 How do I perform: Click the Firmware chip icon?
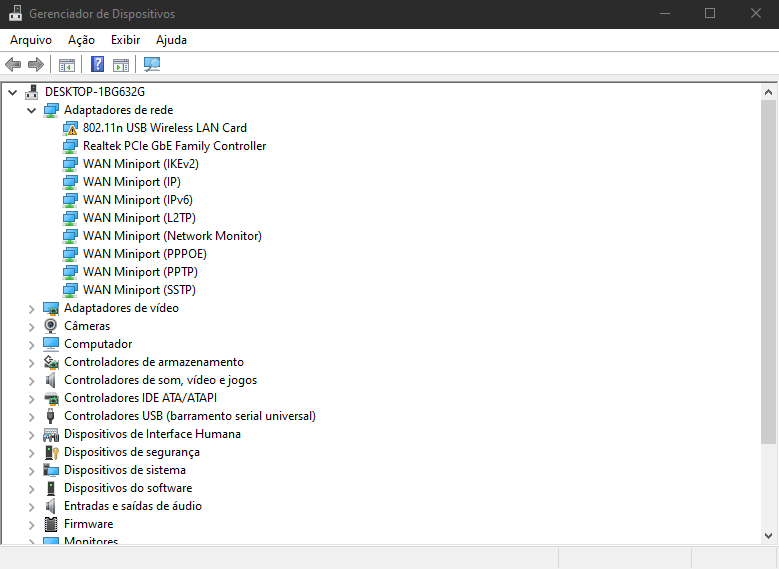51,524
